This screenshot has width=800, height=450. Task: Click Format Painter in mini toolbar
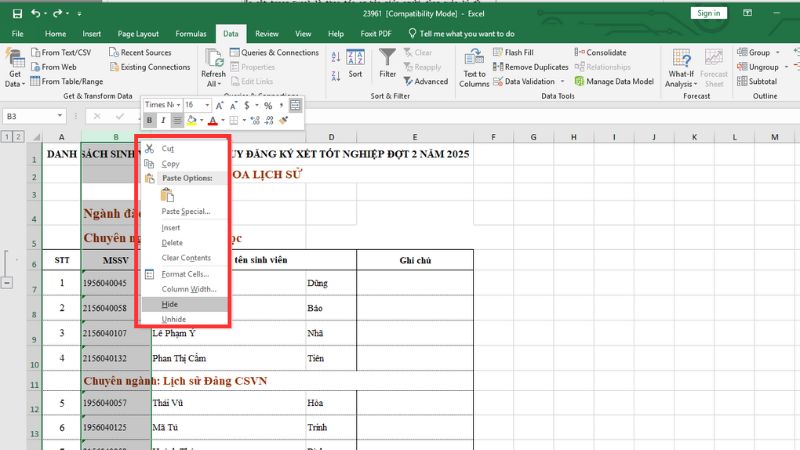[284, 120]
